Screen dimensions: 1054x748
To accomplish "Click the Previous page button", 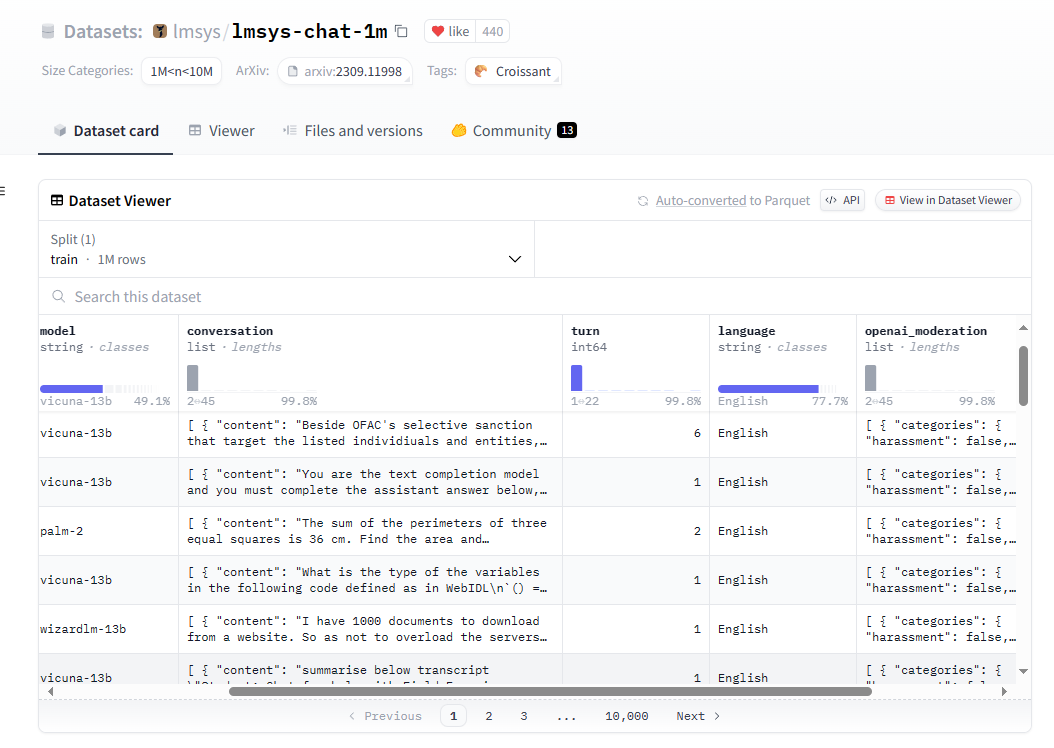I will click(385, 716).
